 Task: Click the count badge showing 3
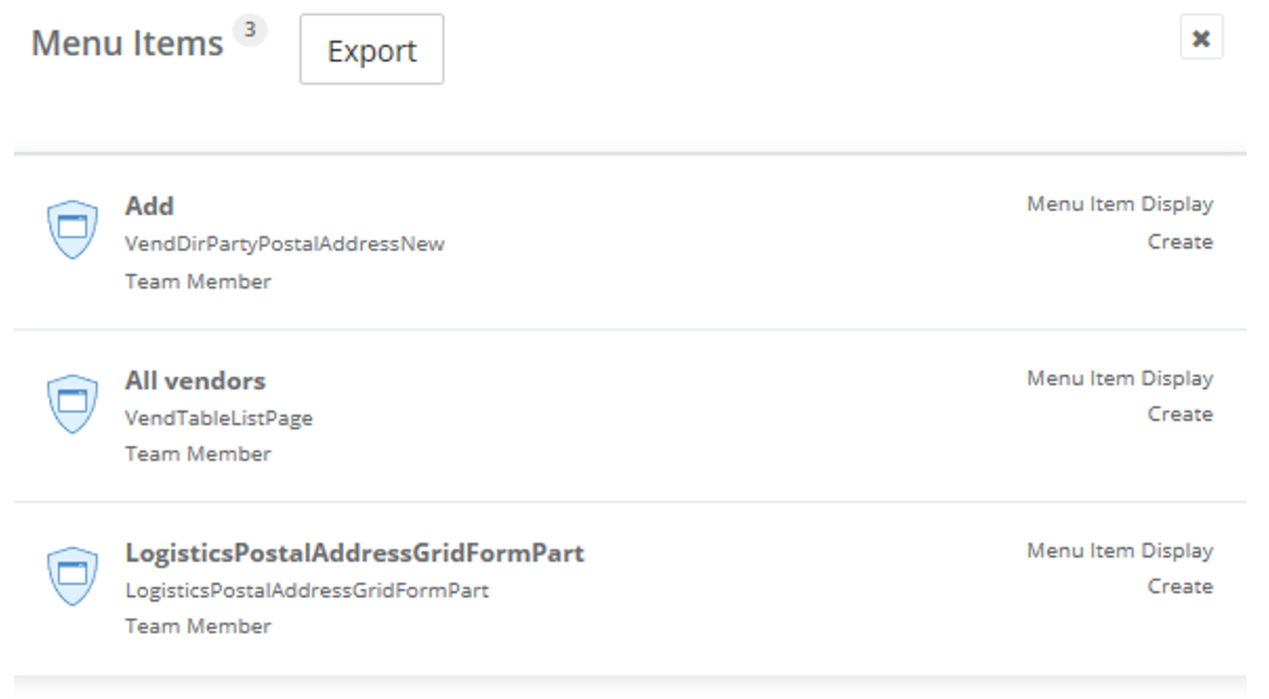(250, 30)
